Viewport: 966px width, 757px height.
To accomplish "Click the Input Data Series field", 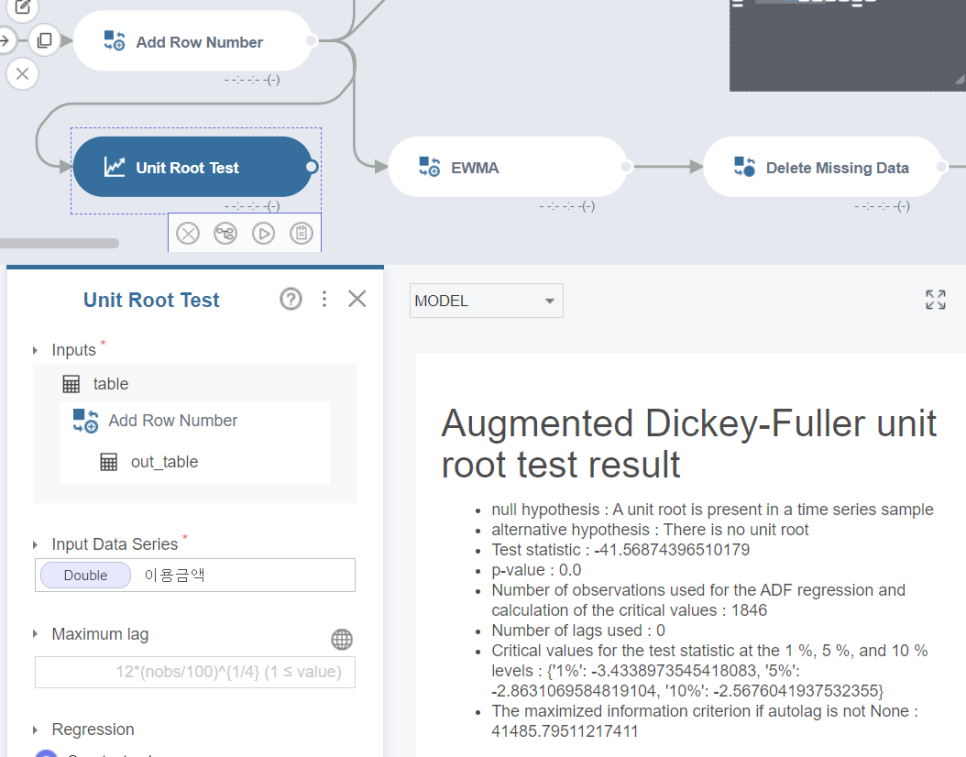I will pos(195,575).
